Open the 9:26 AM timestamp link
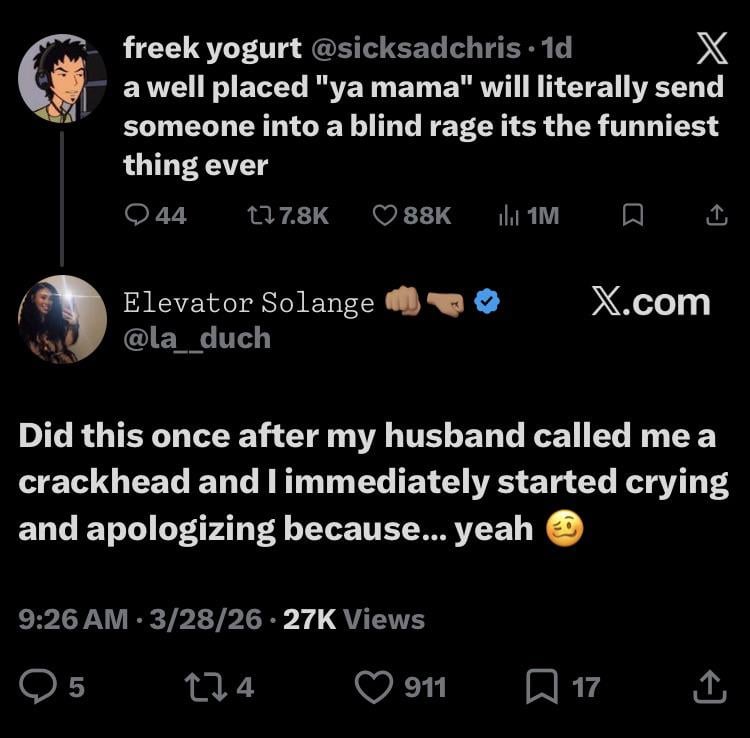 click(73, 620)
